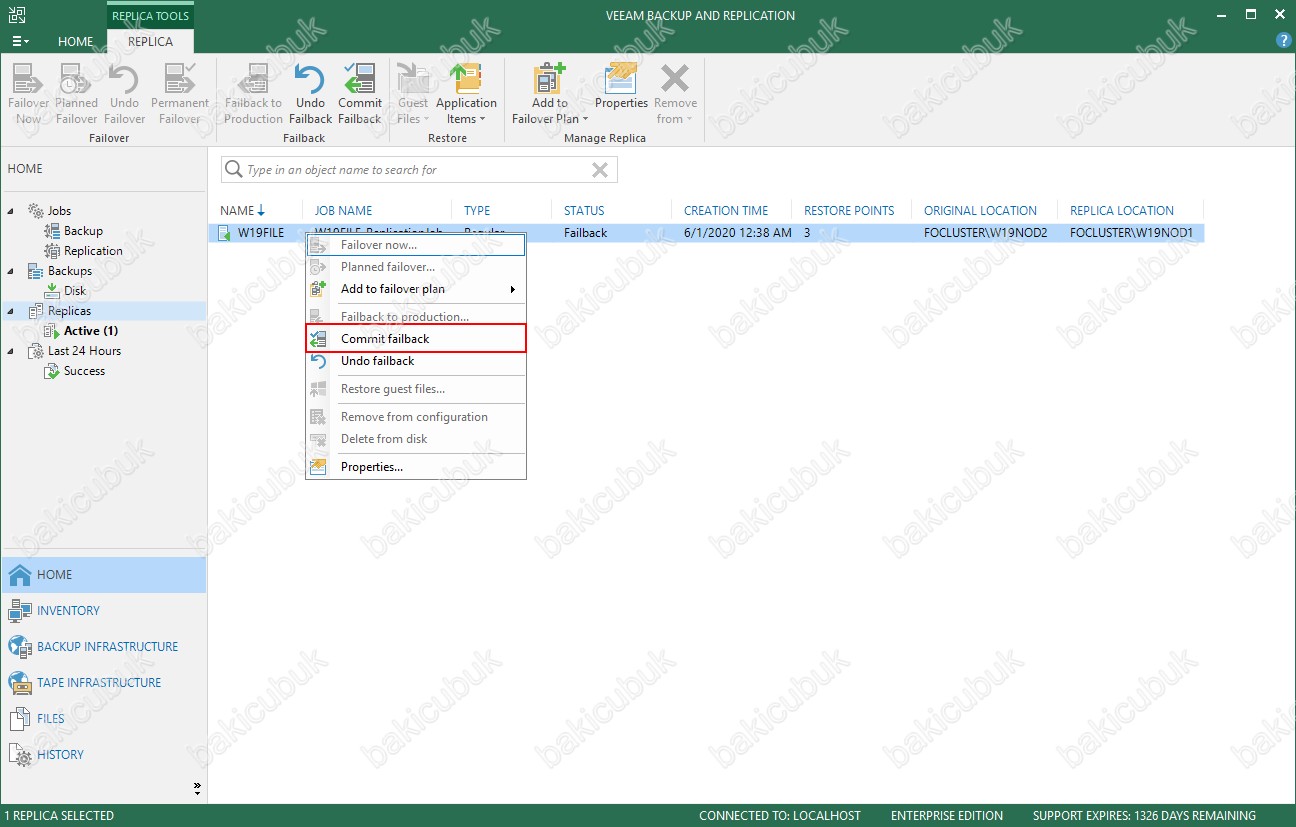Select Disk under Backups

click(x=75, y=291)
